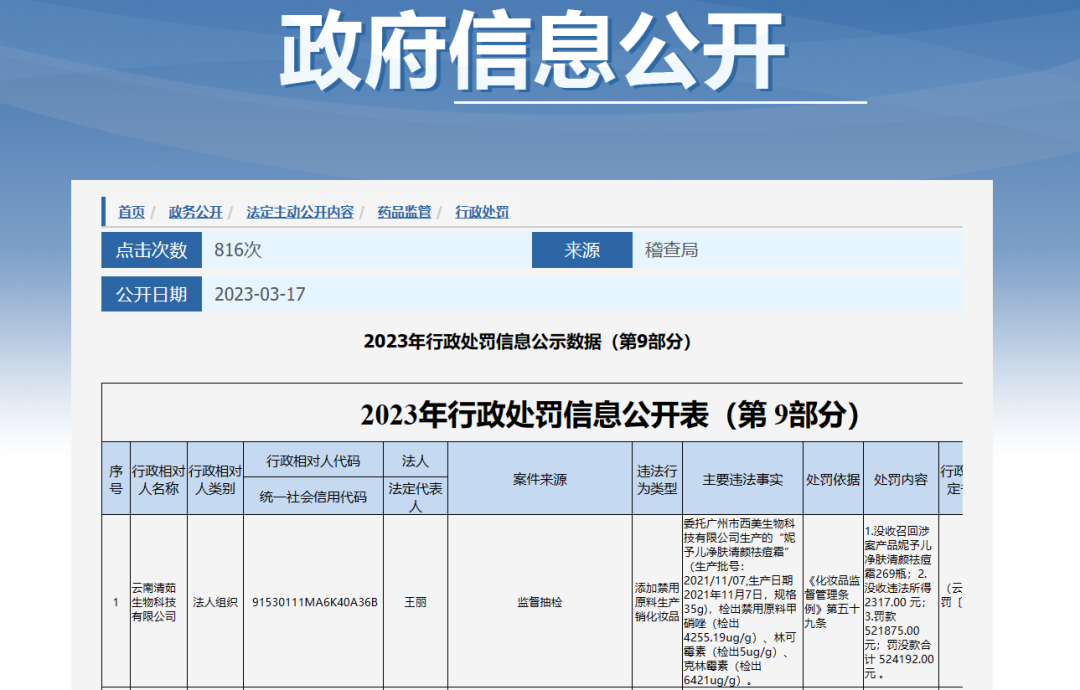Click the 监督抽检 case source cell

[x=540, y=602]
